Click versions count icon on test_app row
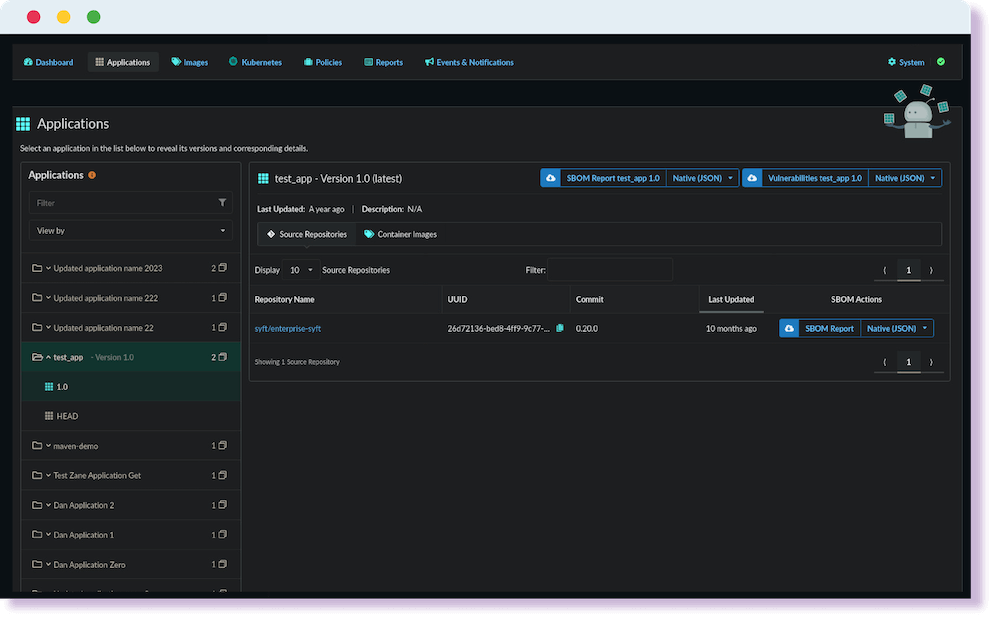Screen dimensions: 1000x624 pos(223,357)
